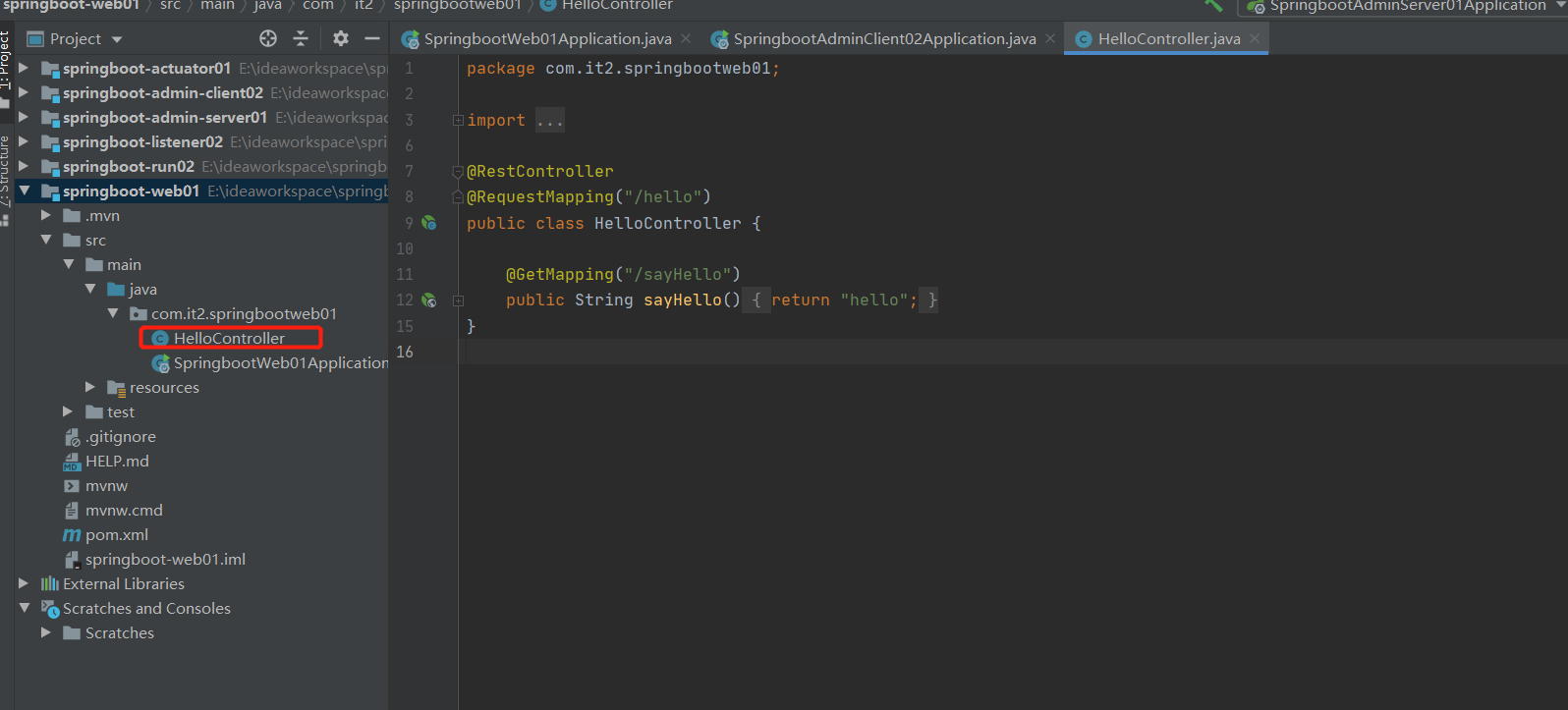Collapse springboot-web01 module
This screenshot has width=1568, height=710.
24,191
